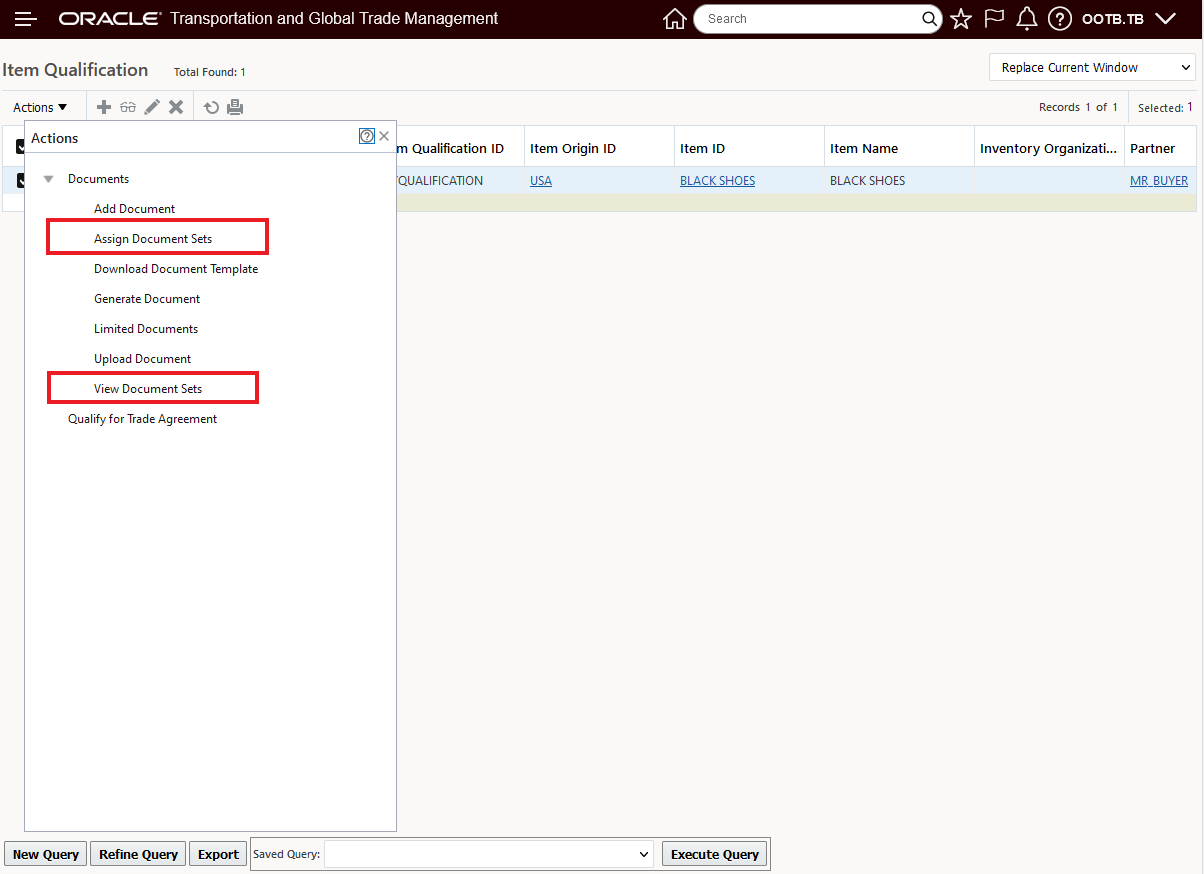Open the flag watchlist icon
This screenshot has height=874, width=1204.
994,19
